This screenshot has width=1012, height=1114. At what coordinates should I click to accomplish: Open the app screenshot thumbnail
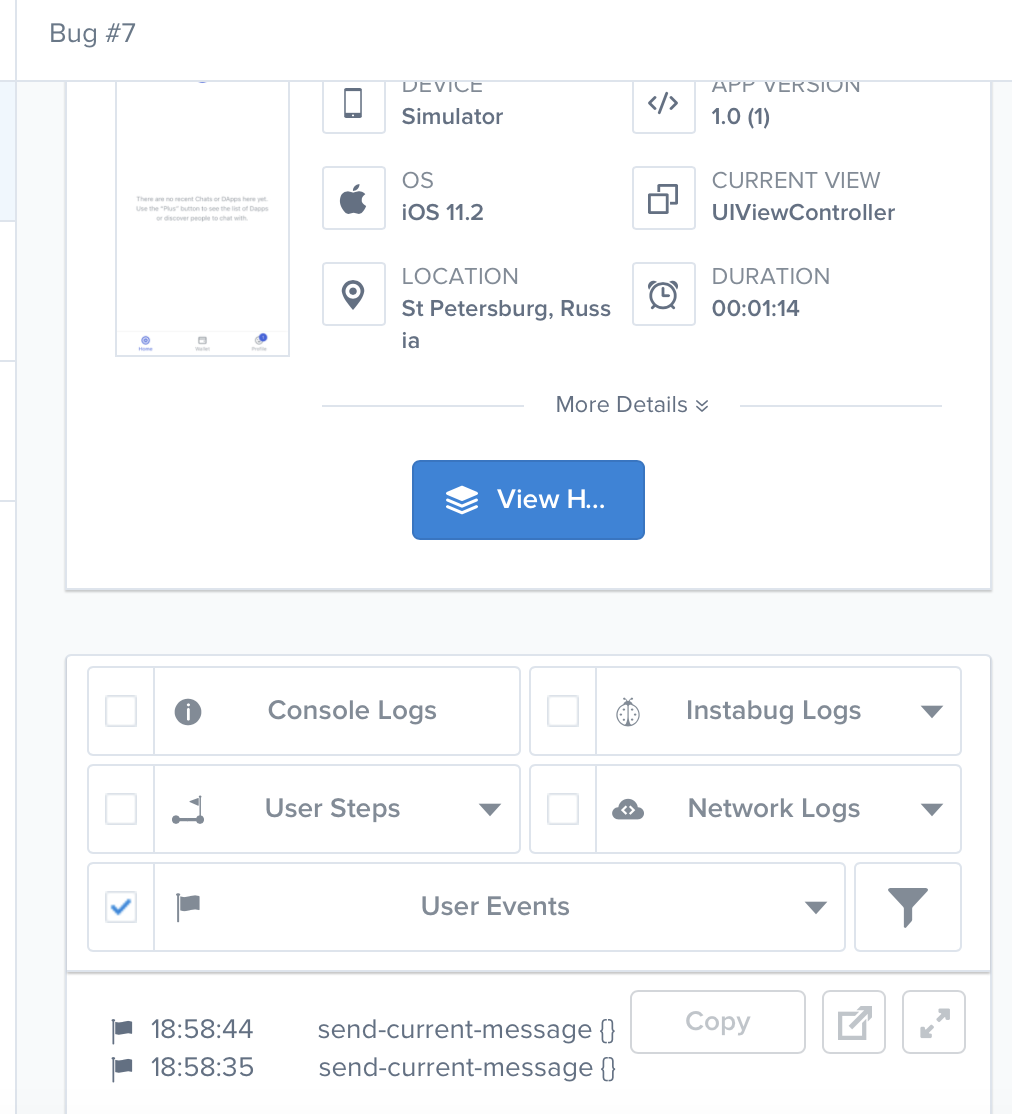[x=203, y=218]
